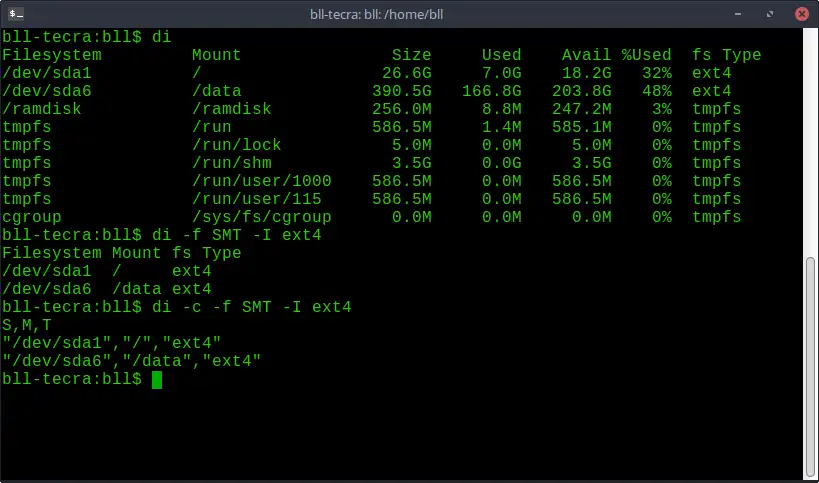Click the '/run/user/115' mount point
The width and height of the screenshot is (819, 483).
pos(256,199)
